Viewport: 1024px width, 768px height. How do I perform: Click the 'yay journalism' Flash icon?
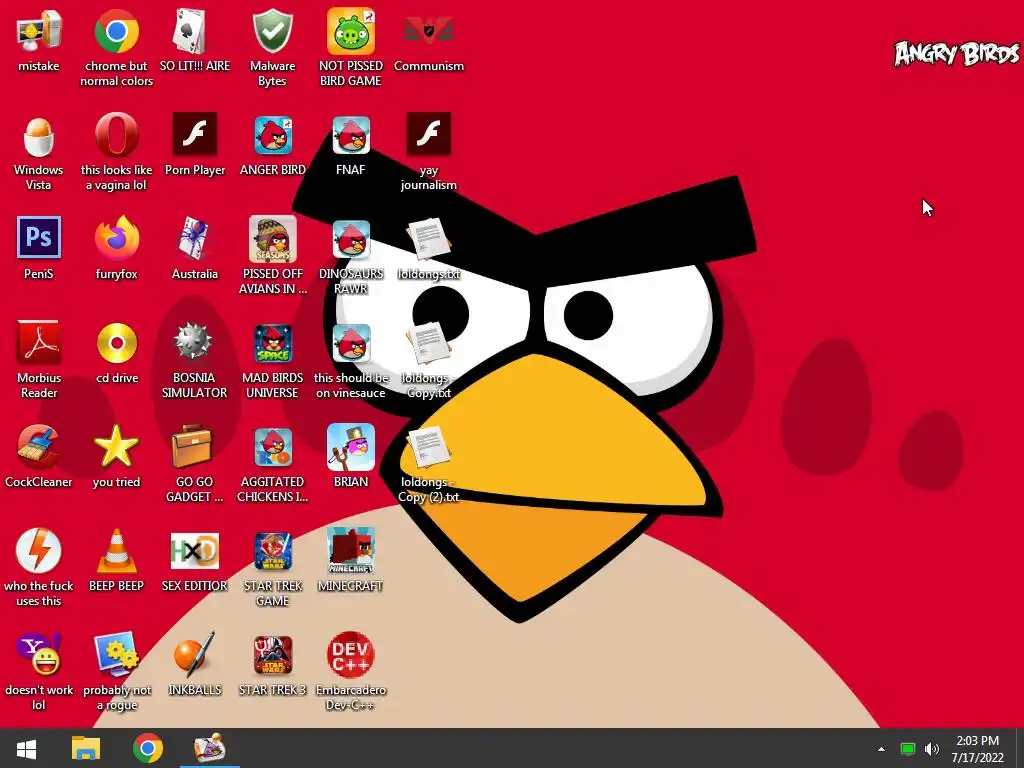click(428, 135)
